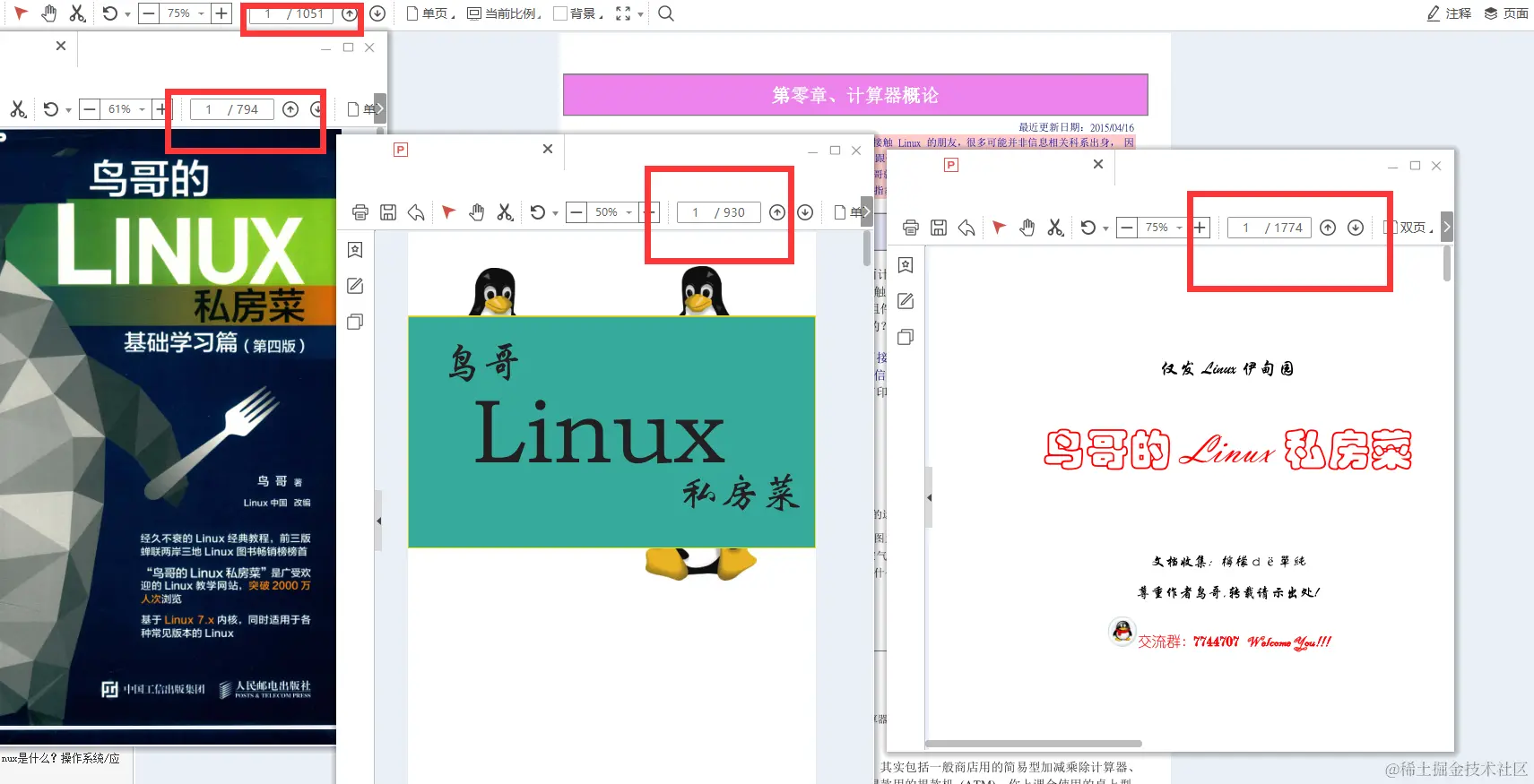1534x784 pixels.
Task: Pick the scissors tool in the 794-page window
Action: coord(18,109)
